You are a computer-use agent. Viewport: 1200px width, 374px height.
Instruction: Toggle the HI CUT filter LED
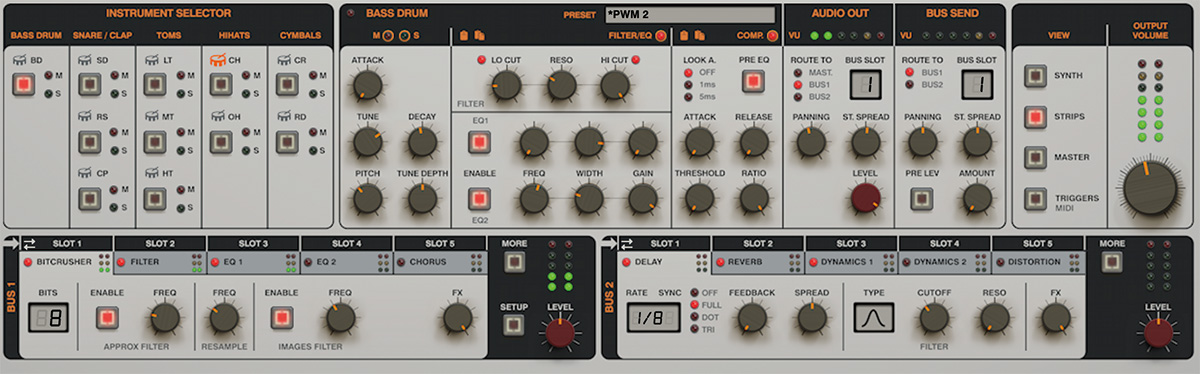(635, 60)
